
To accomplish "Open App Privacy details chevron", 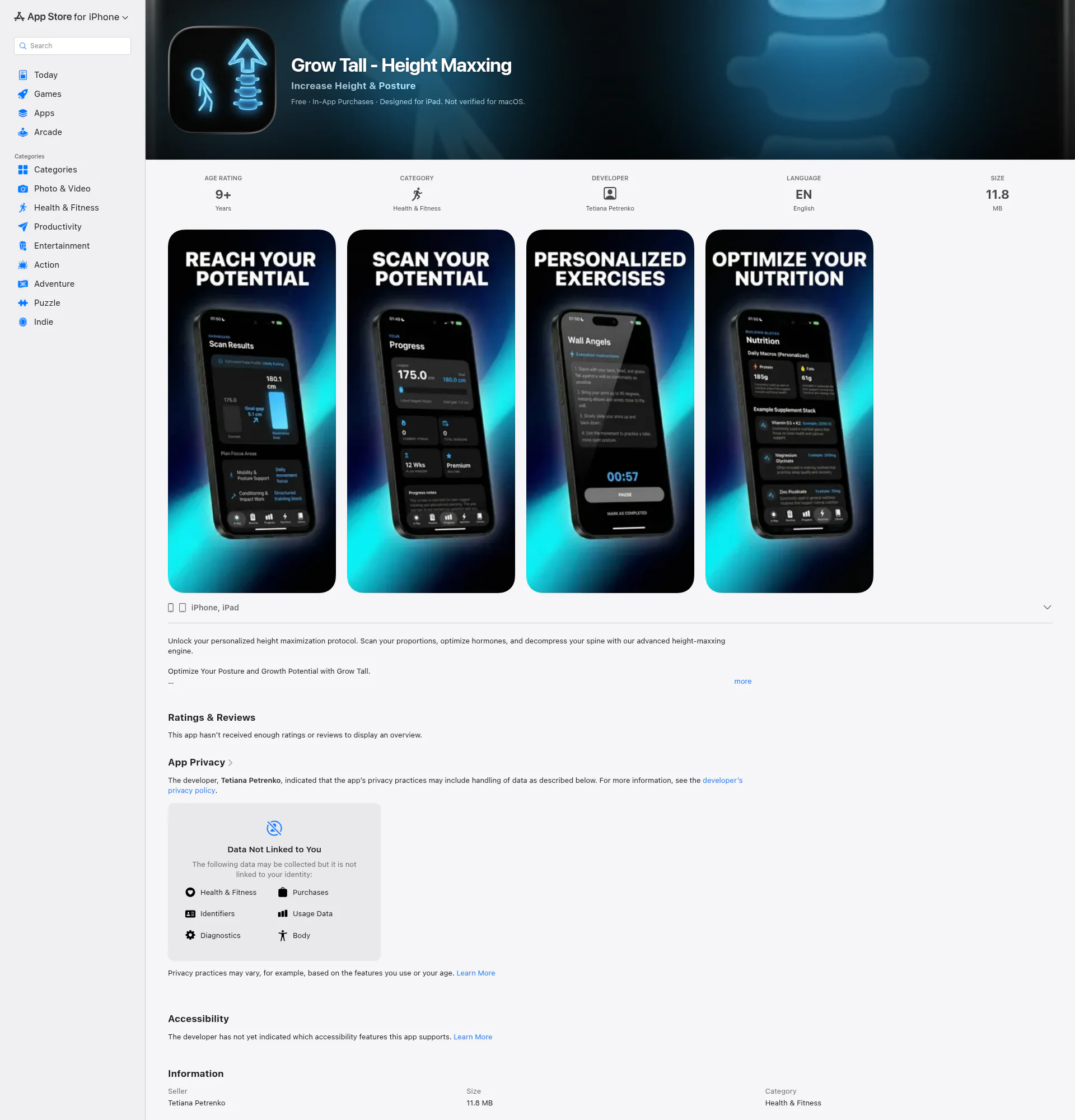I will [230, 763].
